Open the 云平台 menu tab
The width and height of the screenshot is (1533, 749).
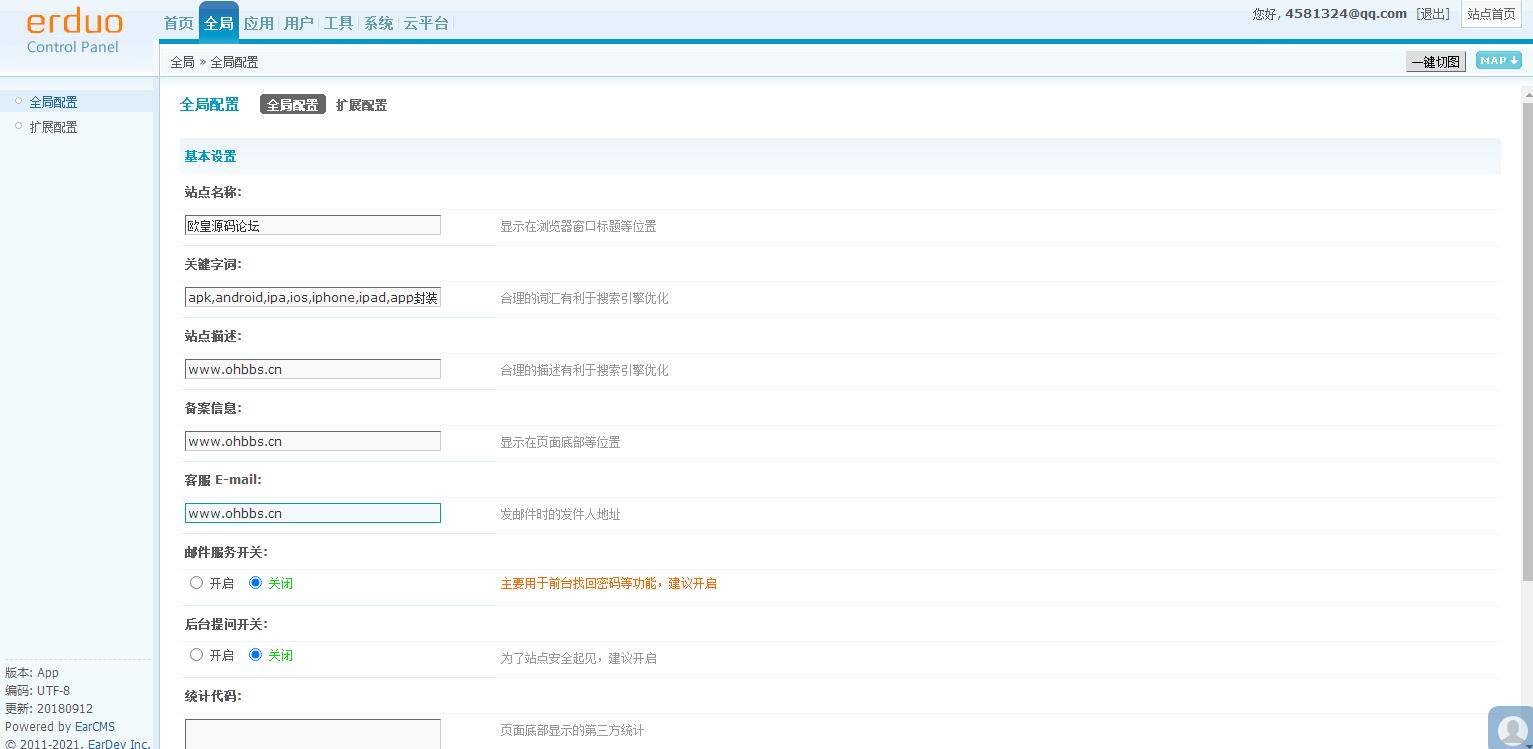click(x=426, y=23)
